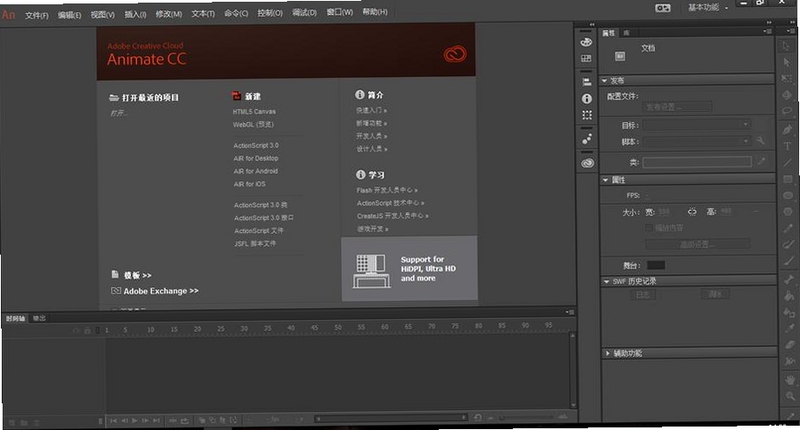This screenshot has width=800, height=430.
Task: Toggle the timeline layer lock icon
Action: [87, 331]
